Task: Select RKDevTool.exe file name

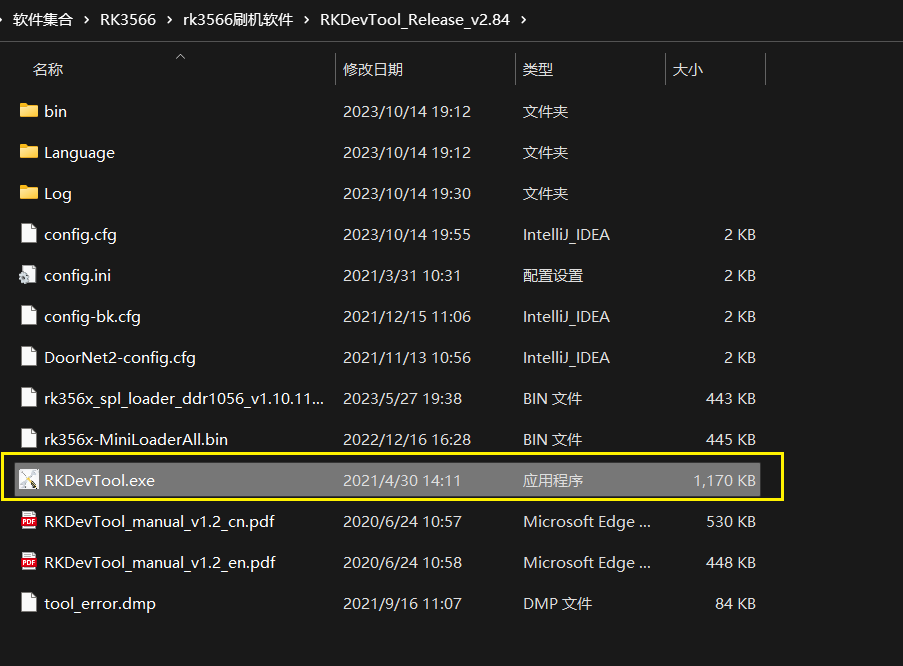Action: [100, 480]
